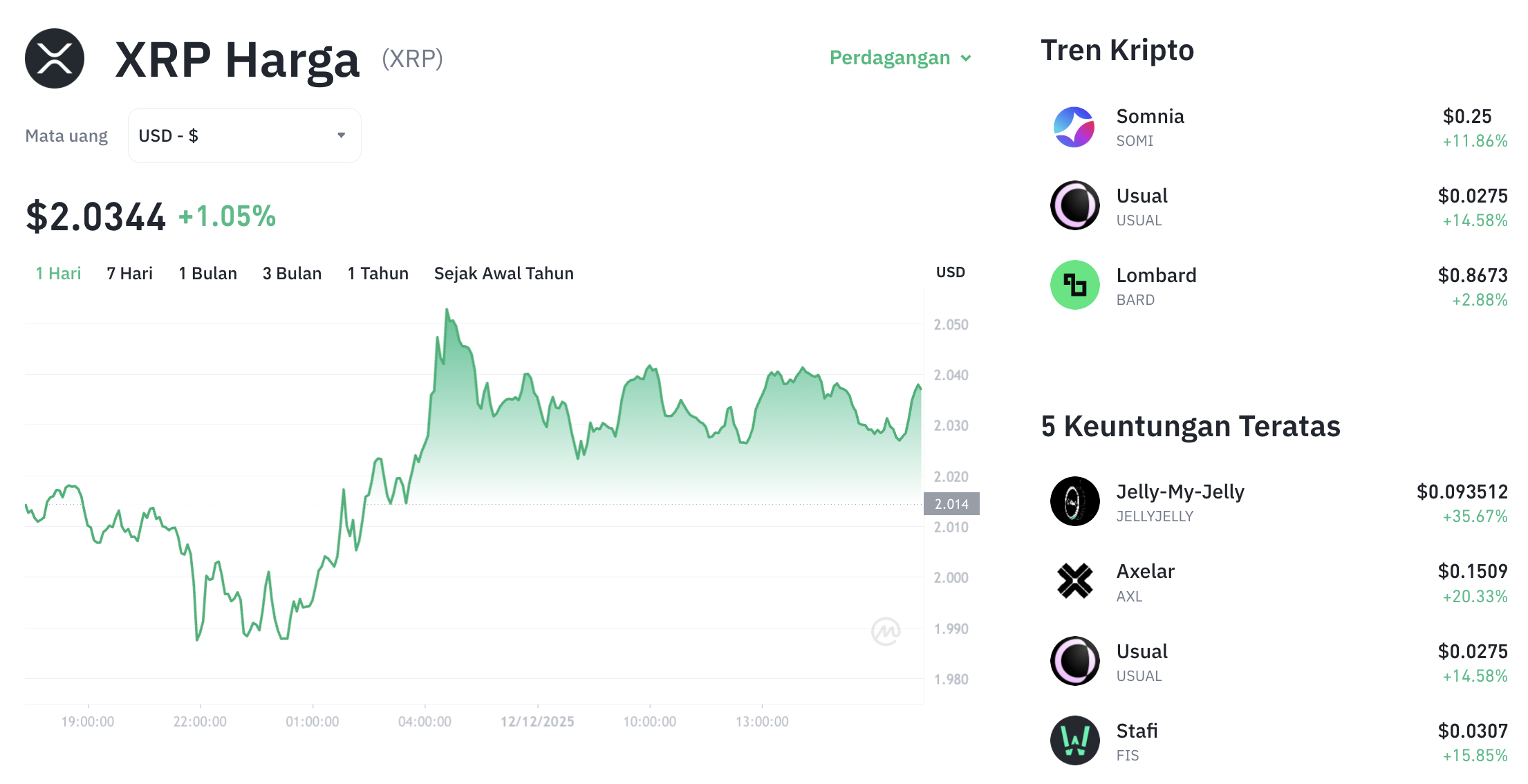Click the 2.014 current price marker
The image size is (1528, 784).
tap(951, 503)
